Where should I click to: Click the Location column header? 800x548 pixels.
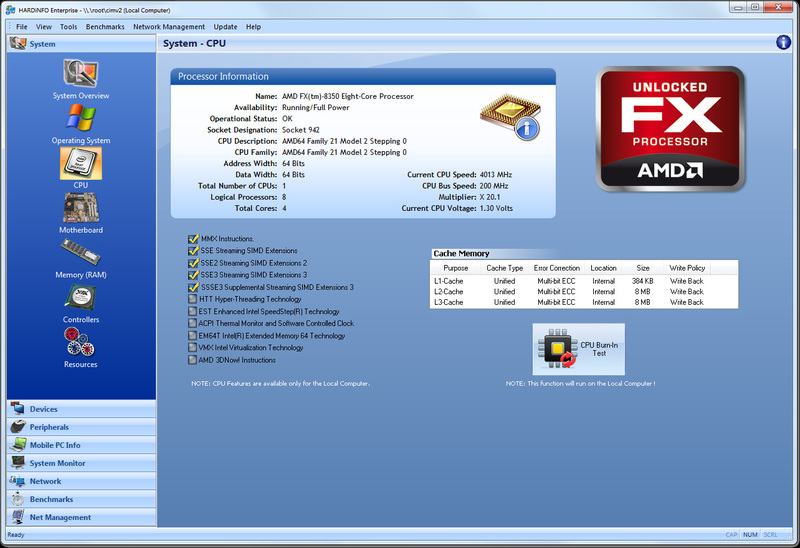pyautogui.click(x=604, y=268)
